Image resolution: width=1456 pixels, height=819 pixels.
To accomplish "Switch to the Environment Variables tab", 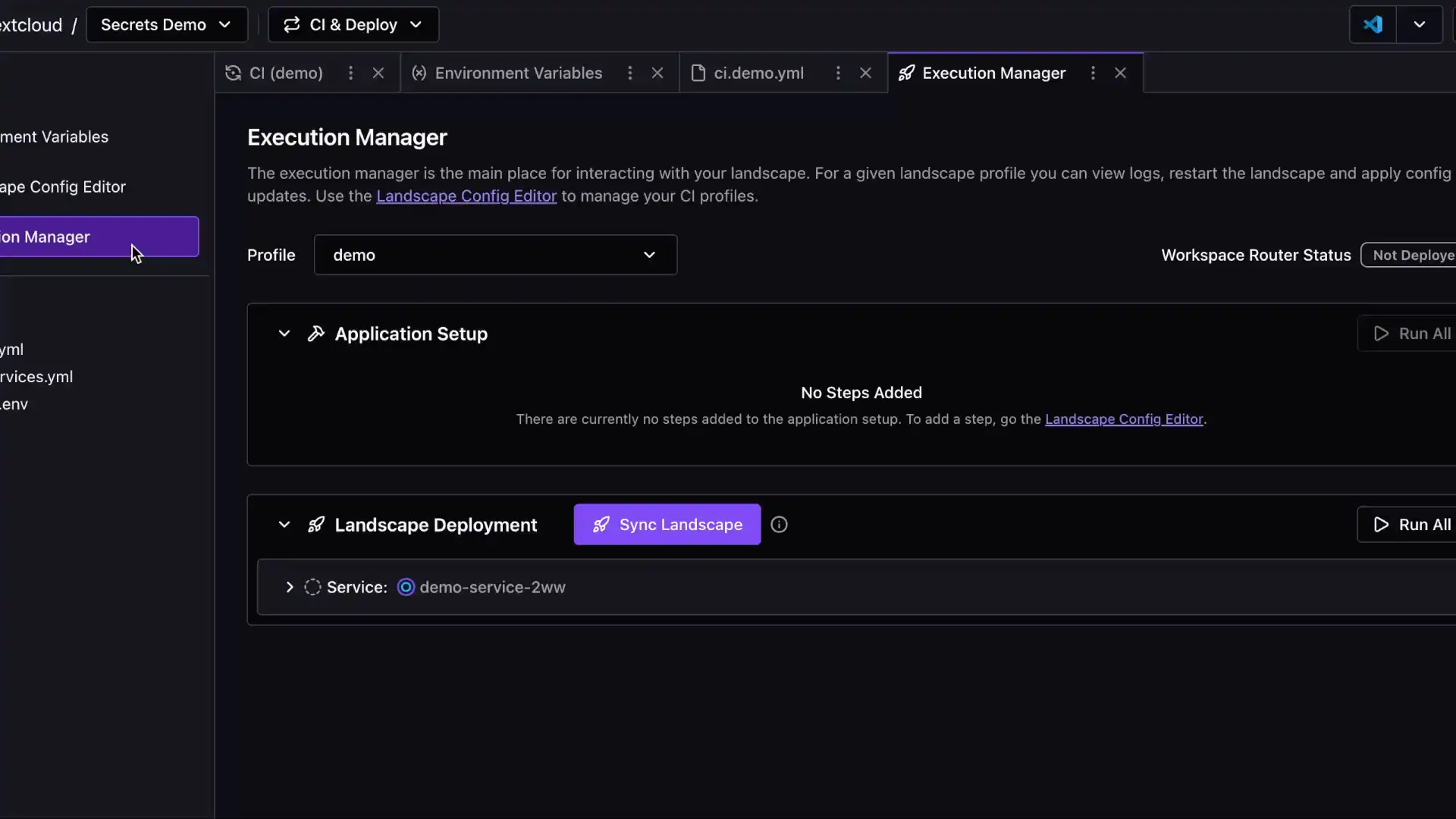I will coord(518,73).
